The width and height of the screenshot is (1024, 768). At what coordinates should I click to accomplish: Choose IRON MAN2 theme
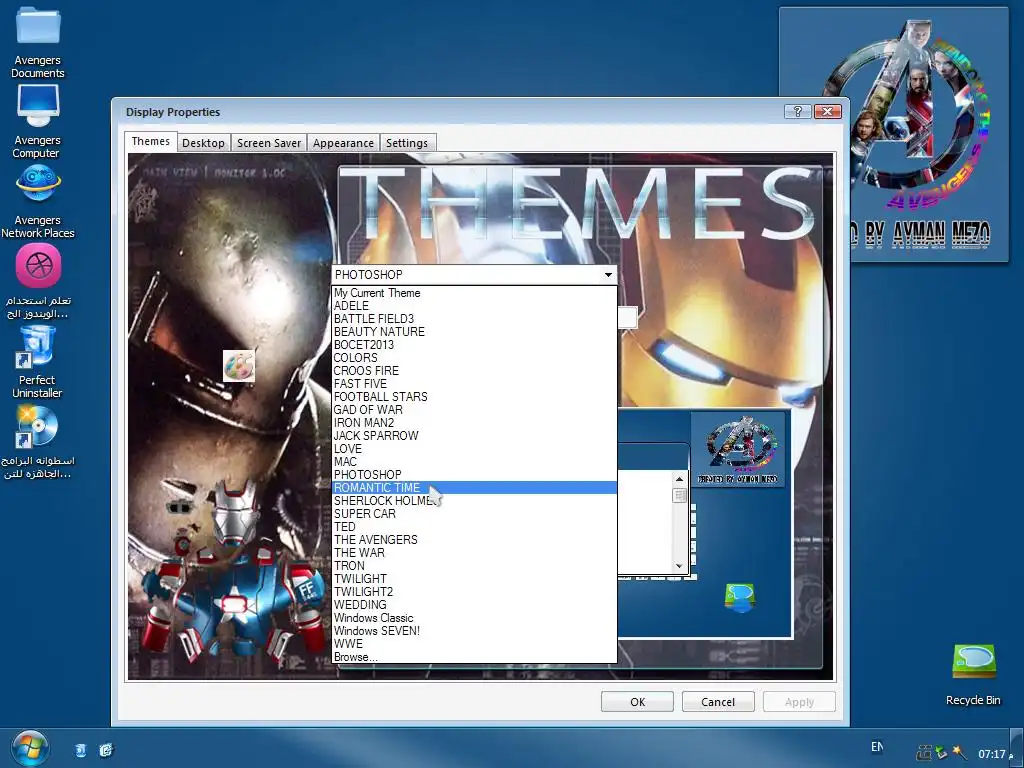474,423
